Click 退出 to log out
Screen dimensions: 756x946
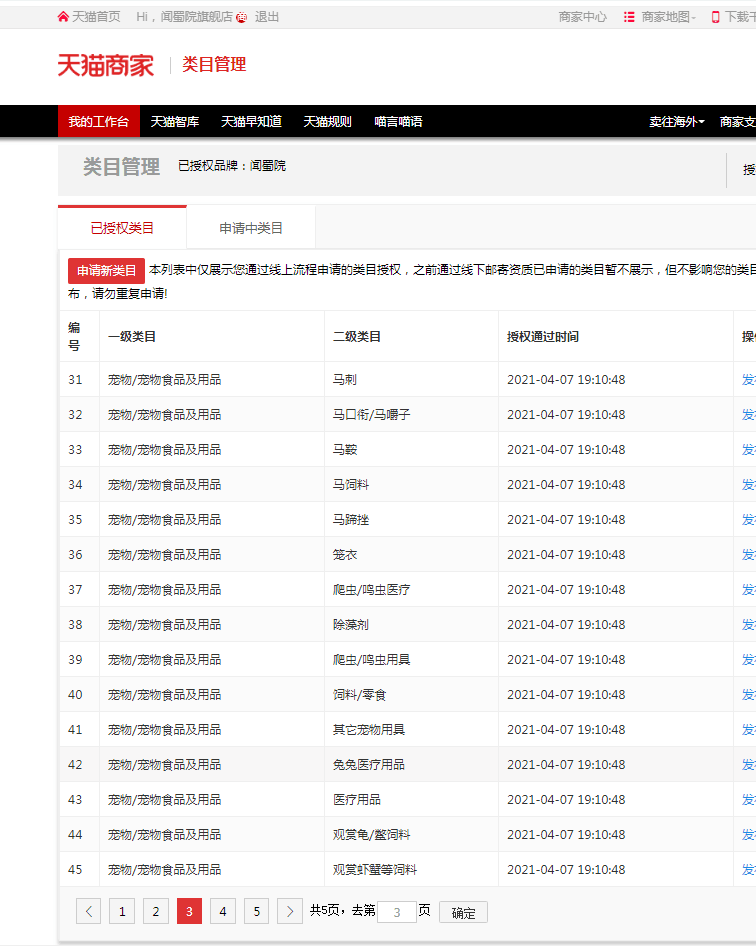click(267, 17)
